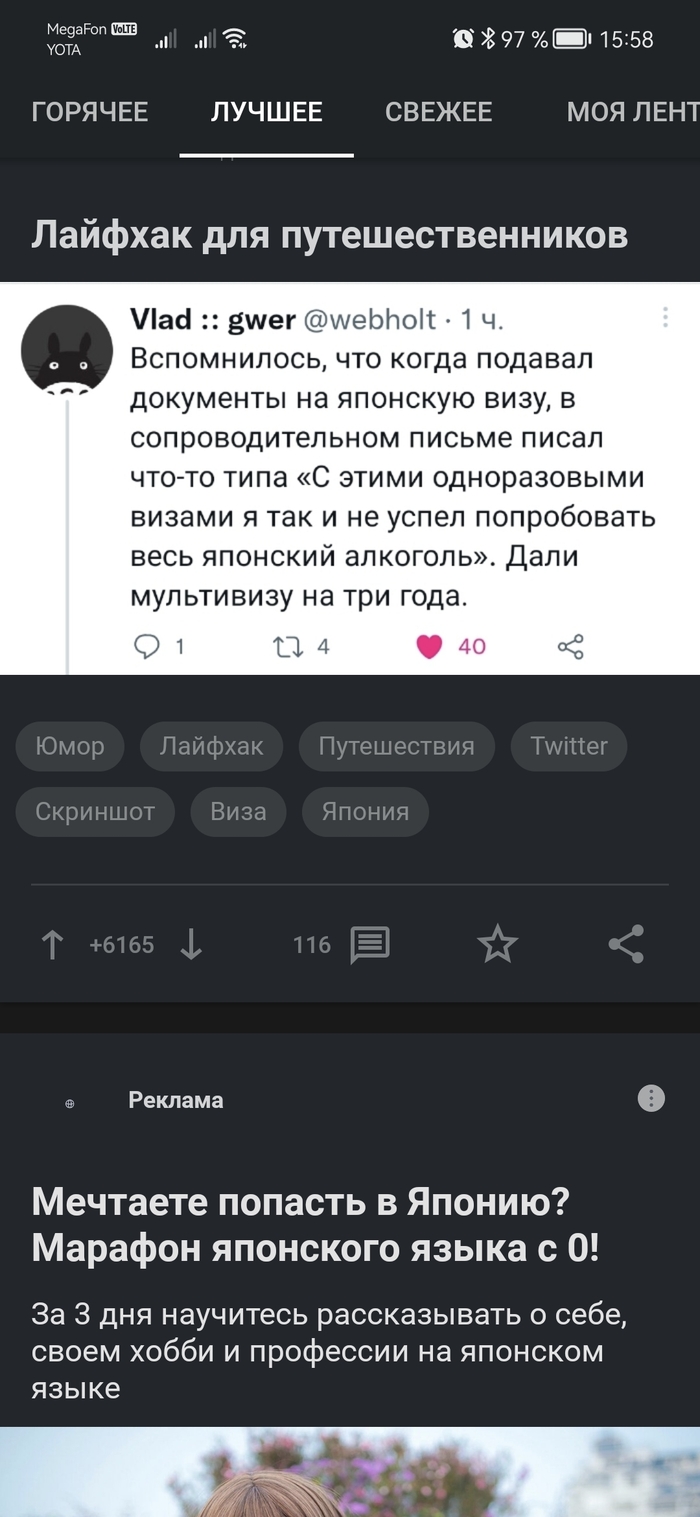Screen dimensions: 700x1517
Task: Open the tweet's three-dot options menu
Action: pos(665,316)
